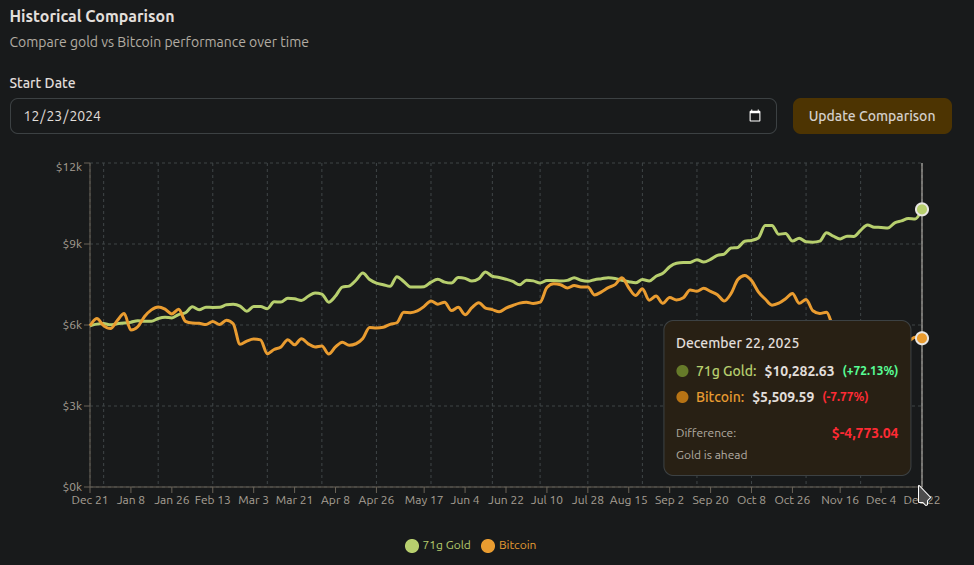This screenshot has width=974, height=565.
Task: Select the day segment of the Start Date
Action: coord(55,116)
